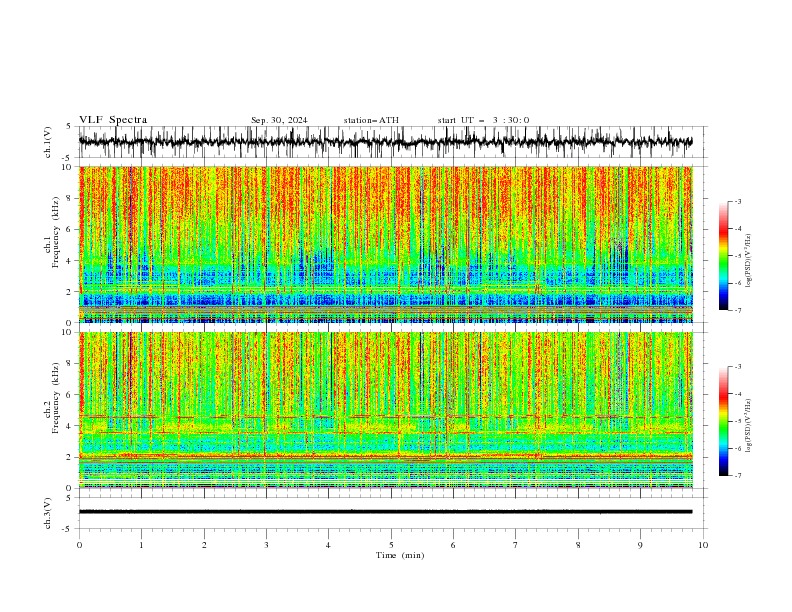
Task: Click the "-5" tick on ch.1 colorbar
Action: (737, 256)
